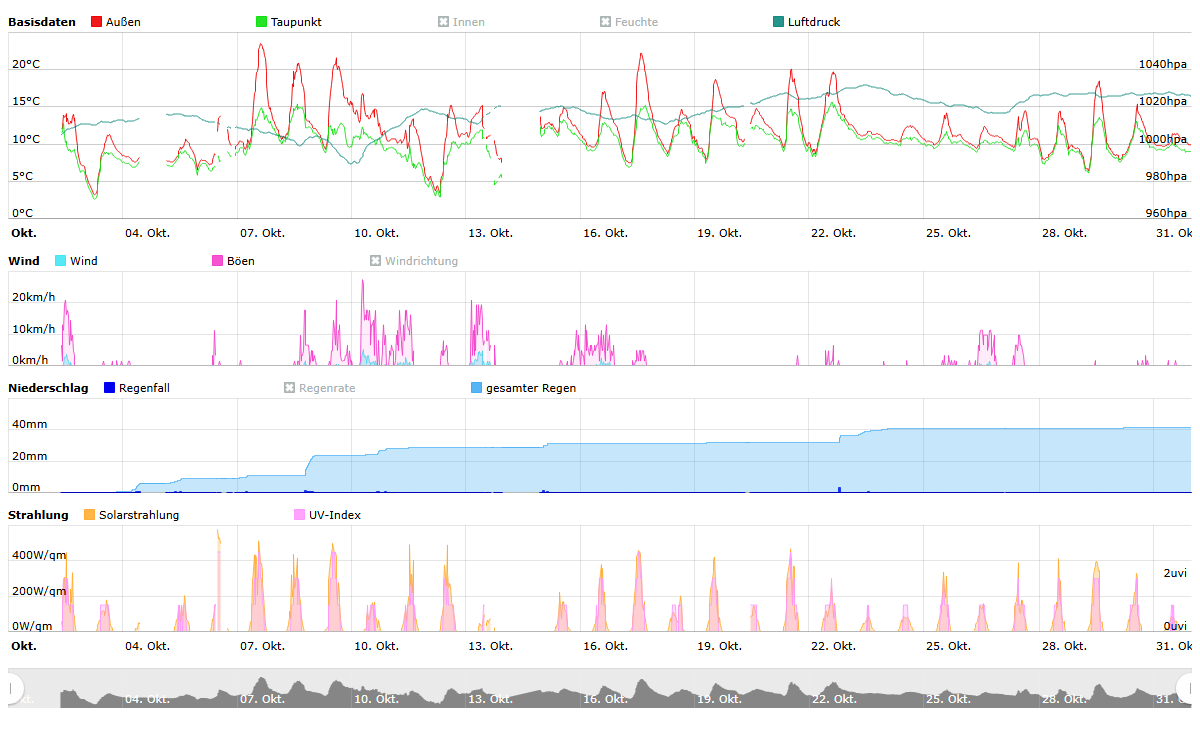1200x750 pixels.
Task: Click the UV-Index legend marker
Action: coord(300,515)
